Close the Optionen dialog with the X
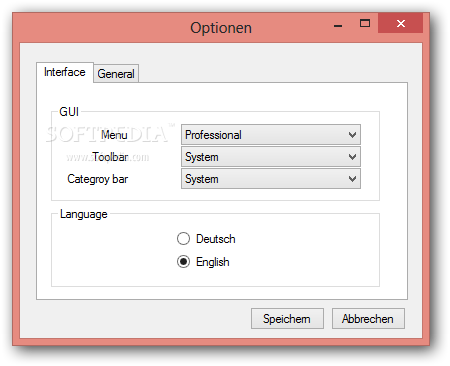The image size is (450, 366). tap(401, 23)
